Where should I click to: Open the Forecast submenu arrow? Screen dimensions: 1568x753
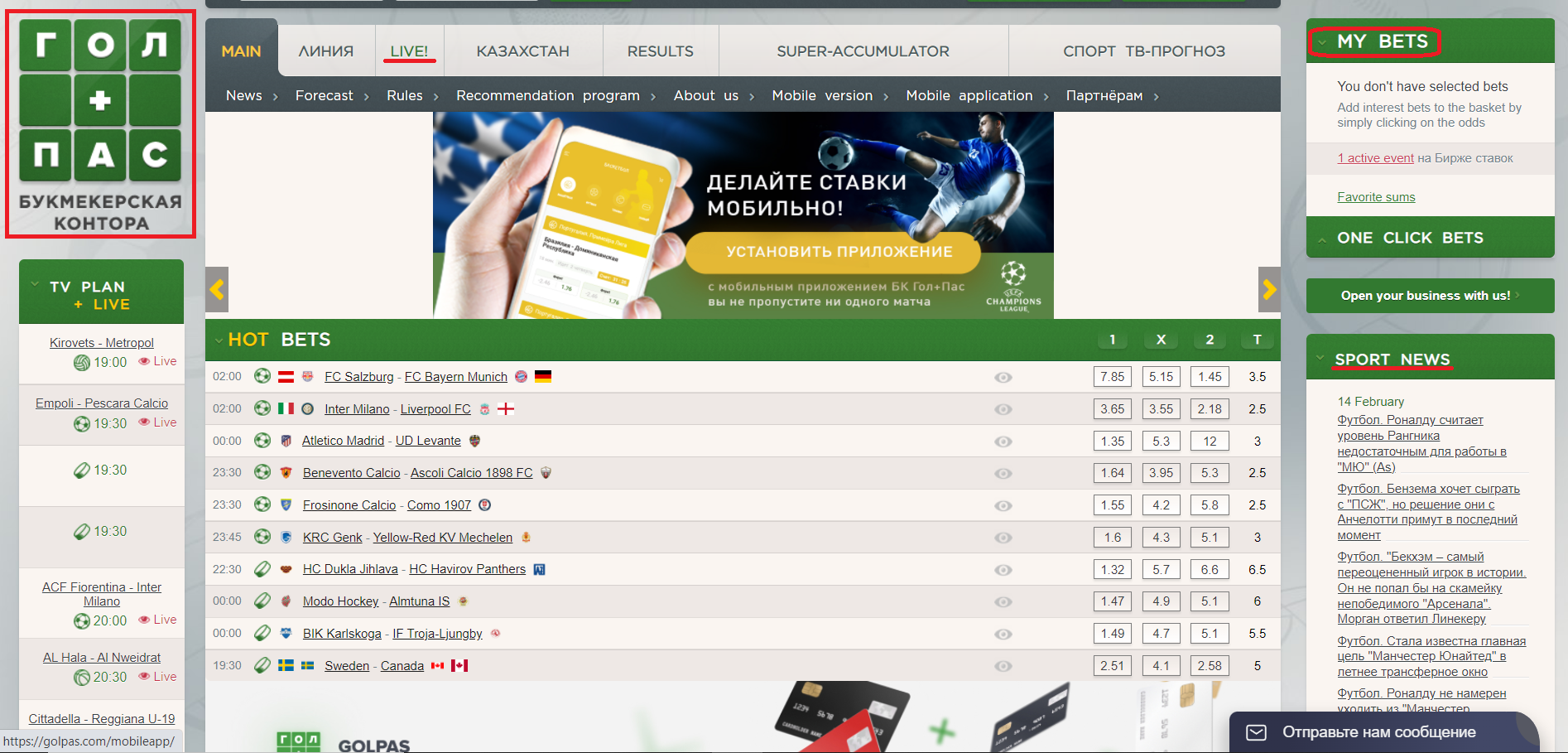(366, 97)
